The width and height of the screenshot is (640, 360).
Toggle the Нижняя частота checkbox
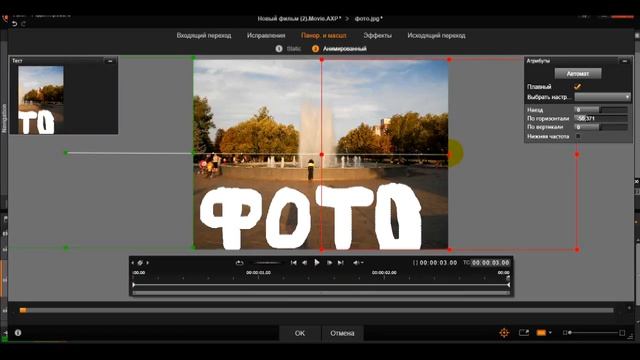click(x=578, y=136)
